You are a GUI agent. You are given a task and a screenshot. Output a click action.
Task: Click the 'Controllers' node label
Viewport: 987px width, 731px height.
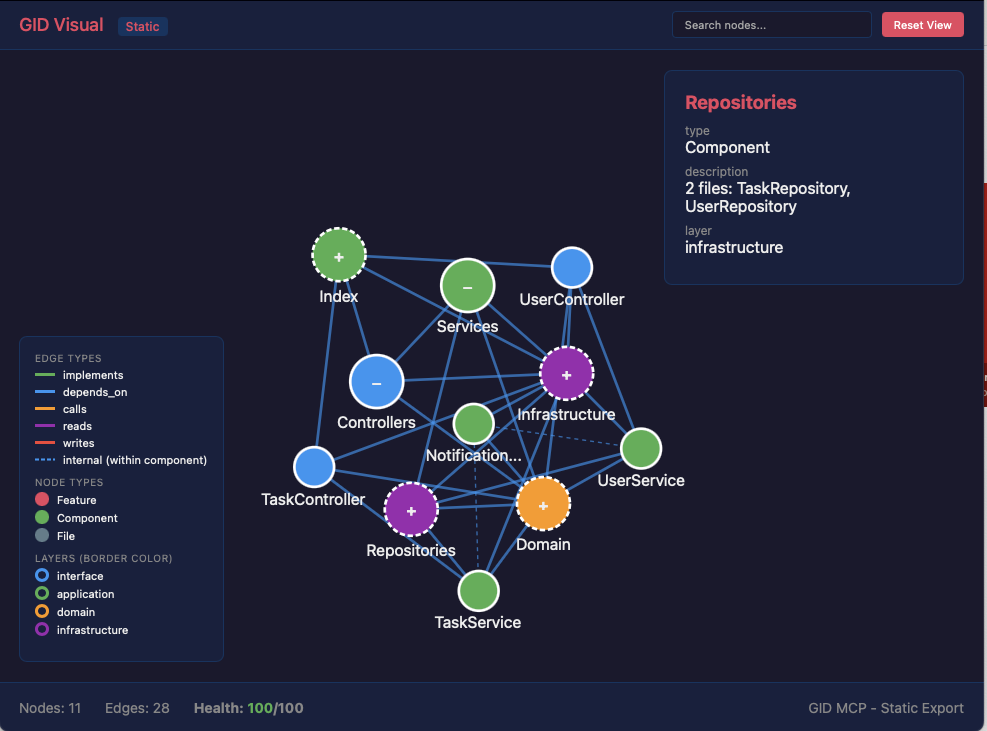(x=376, y=422)
